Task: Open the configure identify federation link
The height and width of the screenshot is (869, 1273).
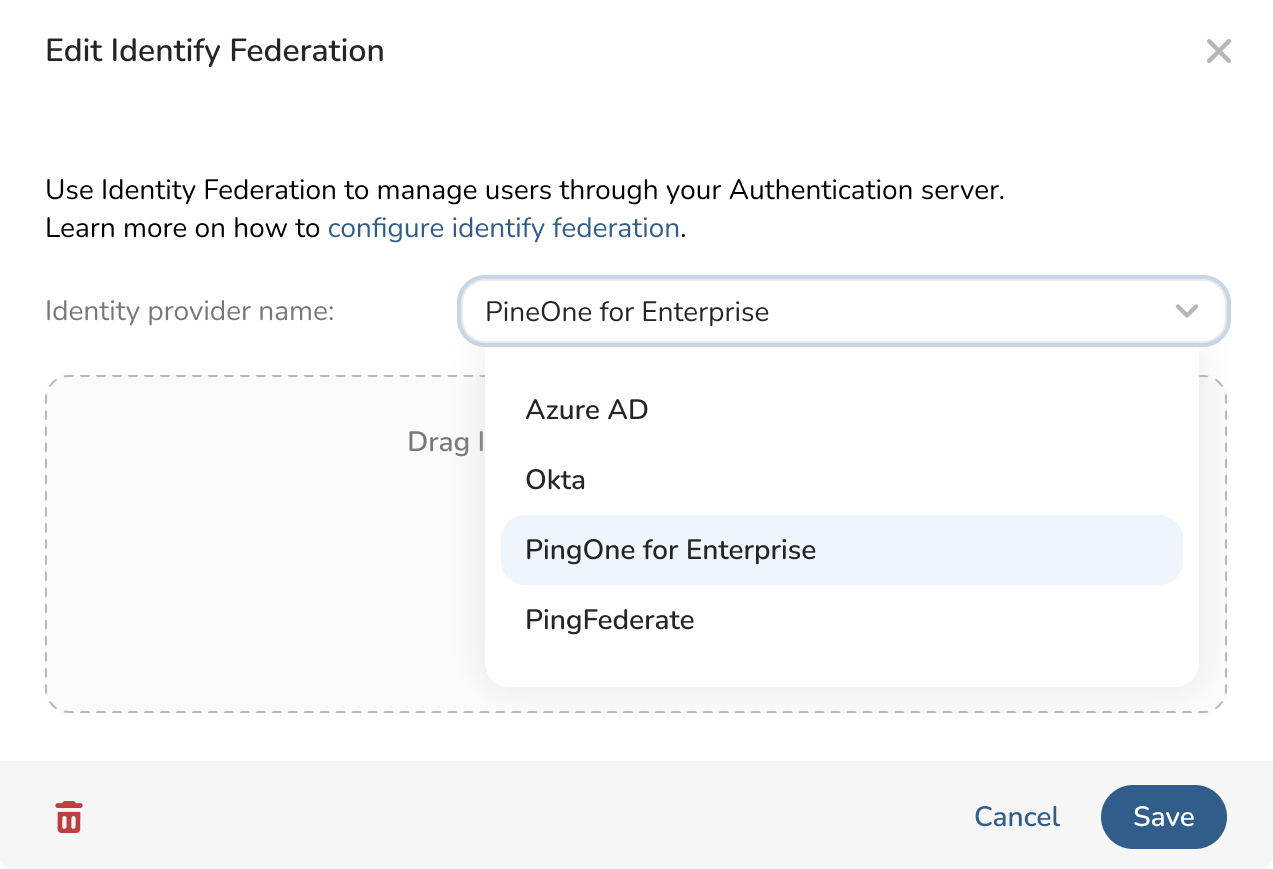Action: point(503,228)
